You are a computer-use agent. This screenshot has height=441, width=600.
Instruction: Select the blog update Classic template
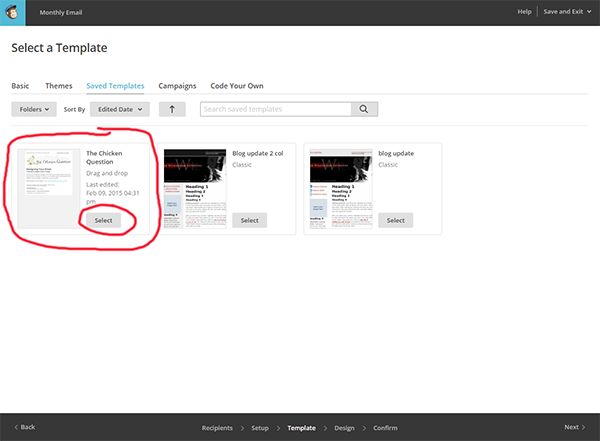396,220
